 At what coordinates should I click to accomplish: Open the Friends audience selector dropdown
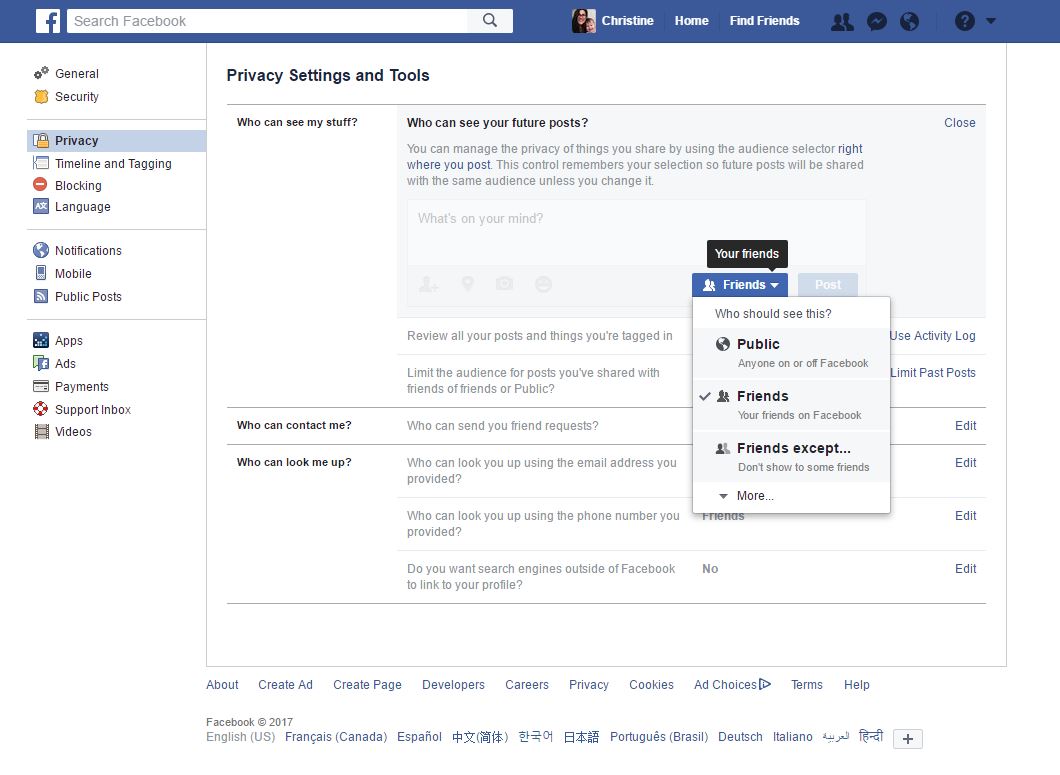(740, 285)
